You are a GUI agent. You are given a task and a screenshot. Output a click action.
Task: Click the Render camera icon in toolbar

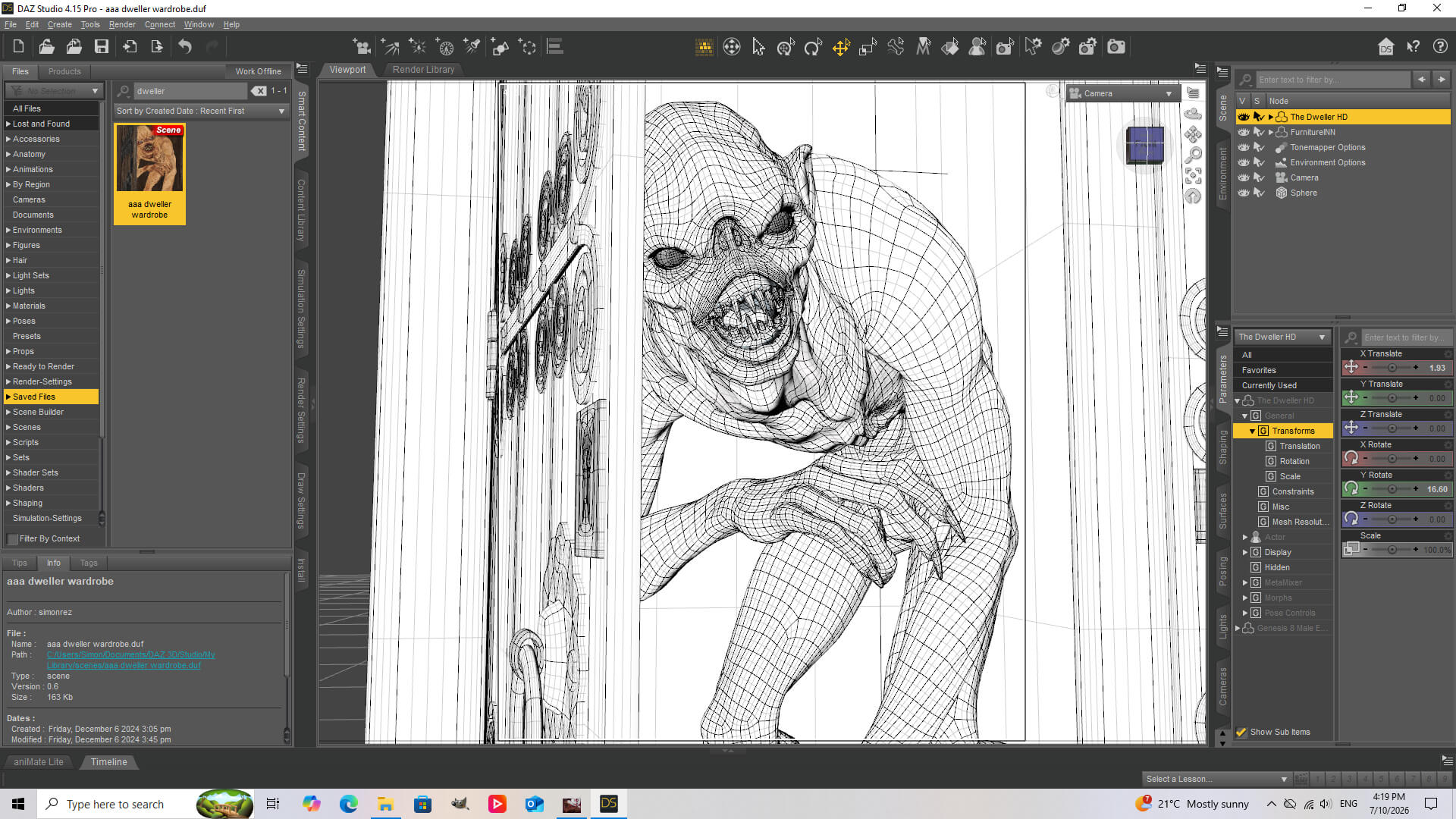(1116, 47)
